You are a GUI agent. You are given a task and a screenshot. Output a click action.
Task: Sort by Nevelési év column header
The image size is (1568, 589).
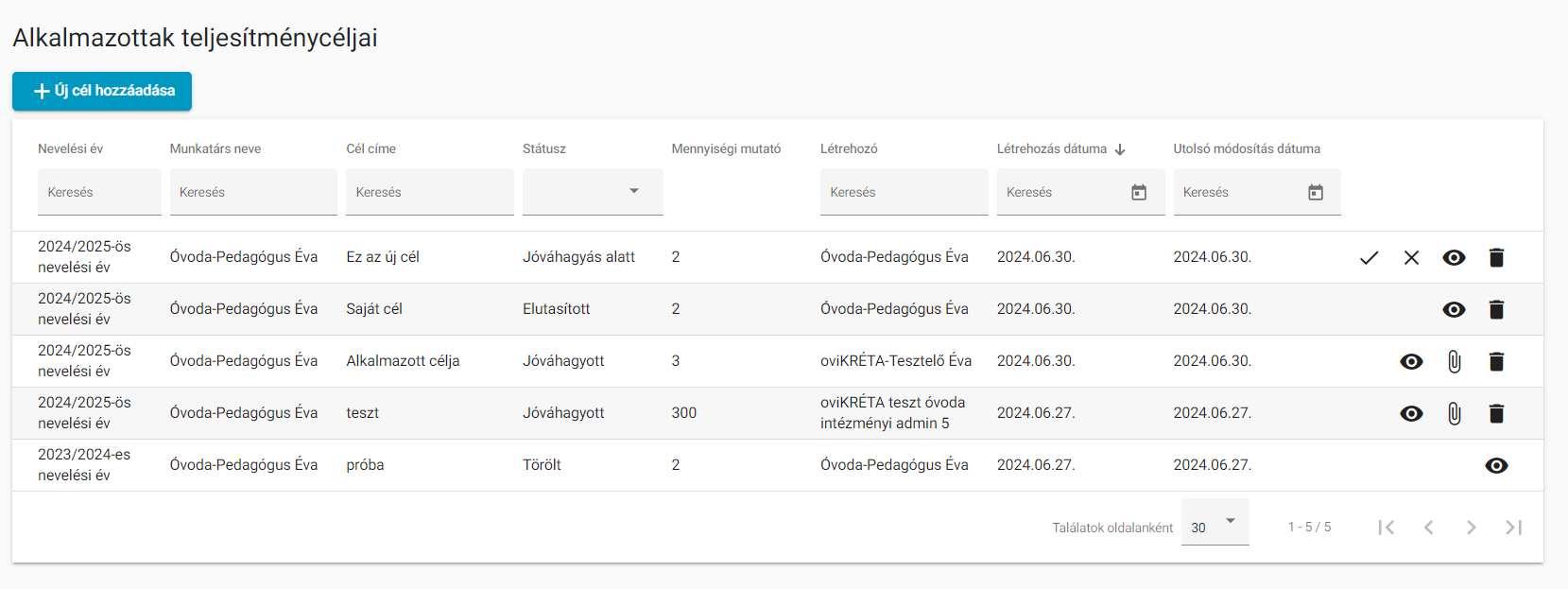click(x=70, y=149)
